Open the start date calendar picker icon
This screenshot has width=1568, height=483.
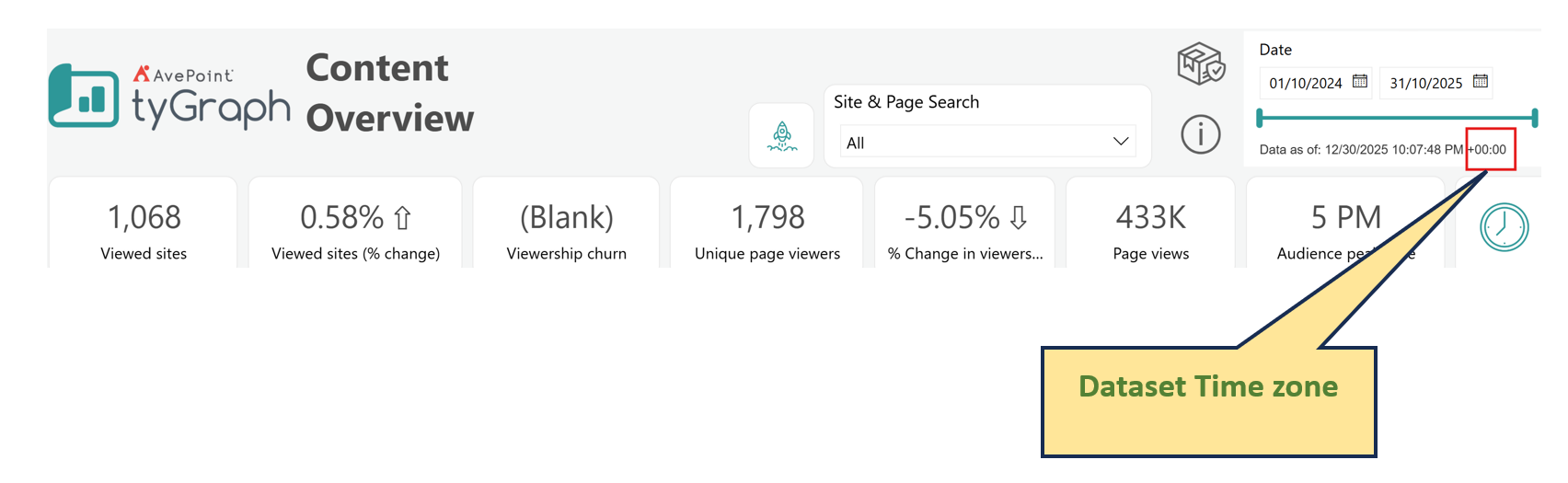(x=1359, y=82)
